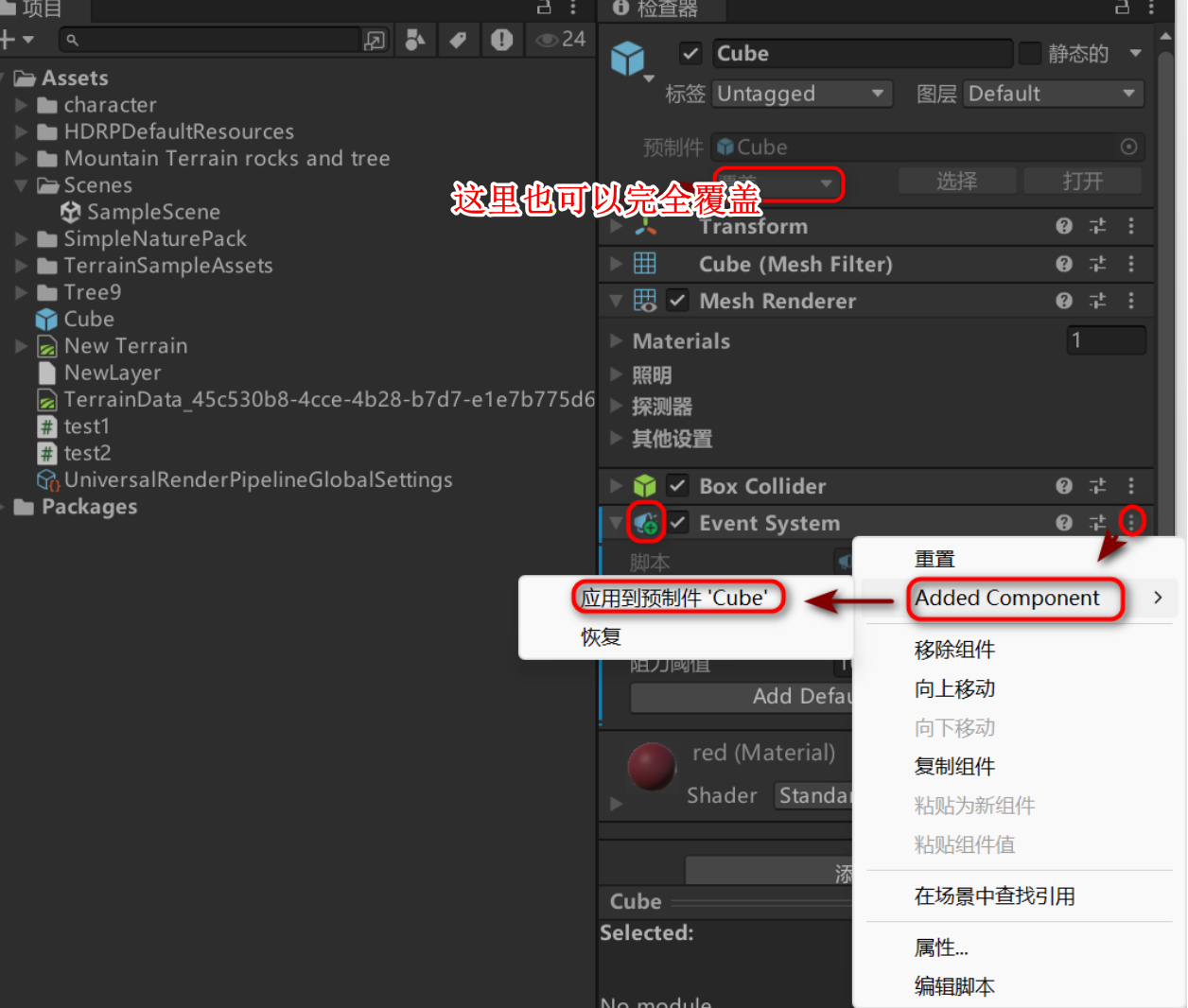Choose 应用到预制件 'Cube' option
Screen dimensions: 1188x1008
(x=687, y=598)
